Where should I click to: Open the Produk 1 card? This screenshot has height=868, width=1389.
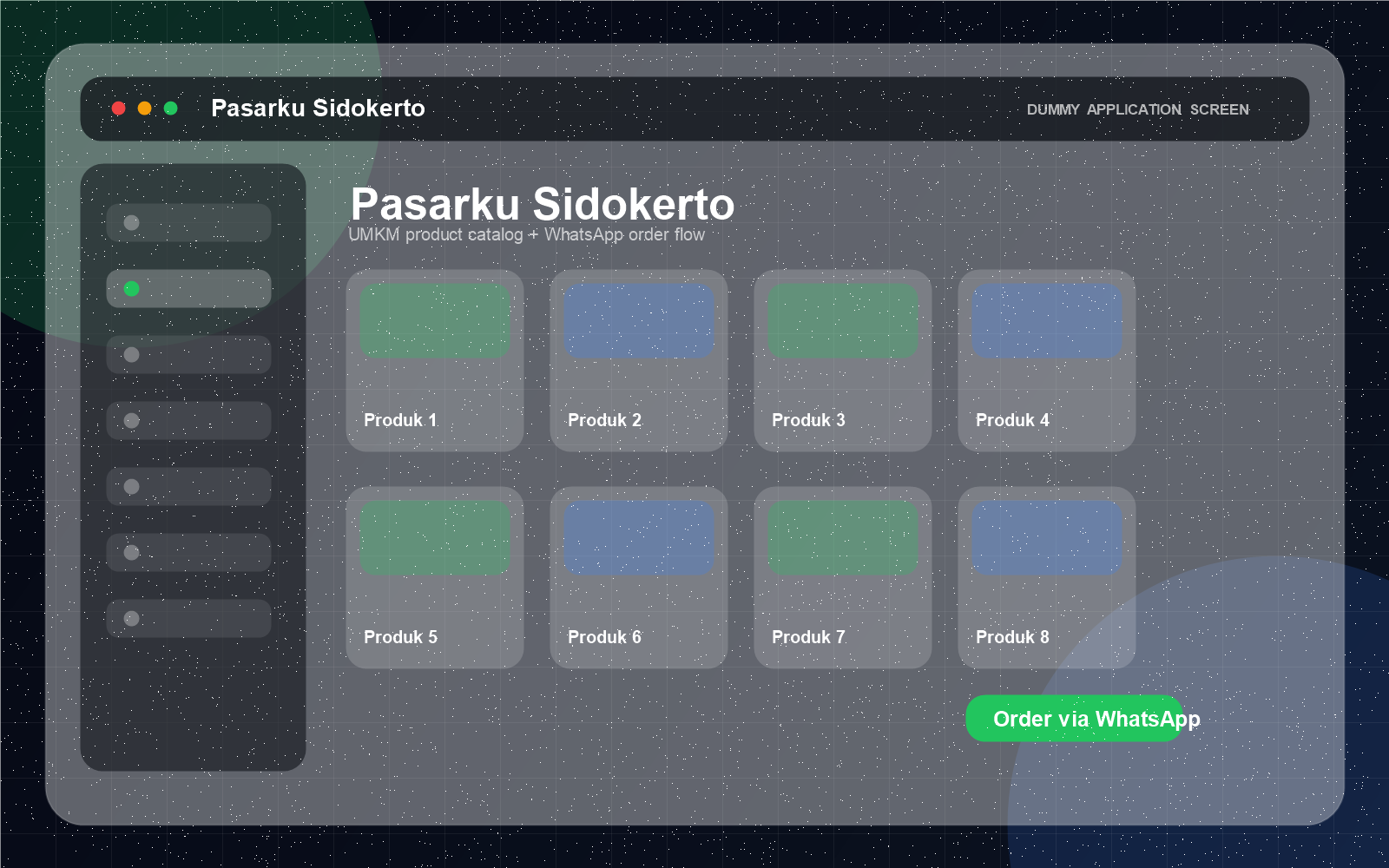(435, 360)
